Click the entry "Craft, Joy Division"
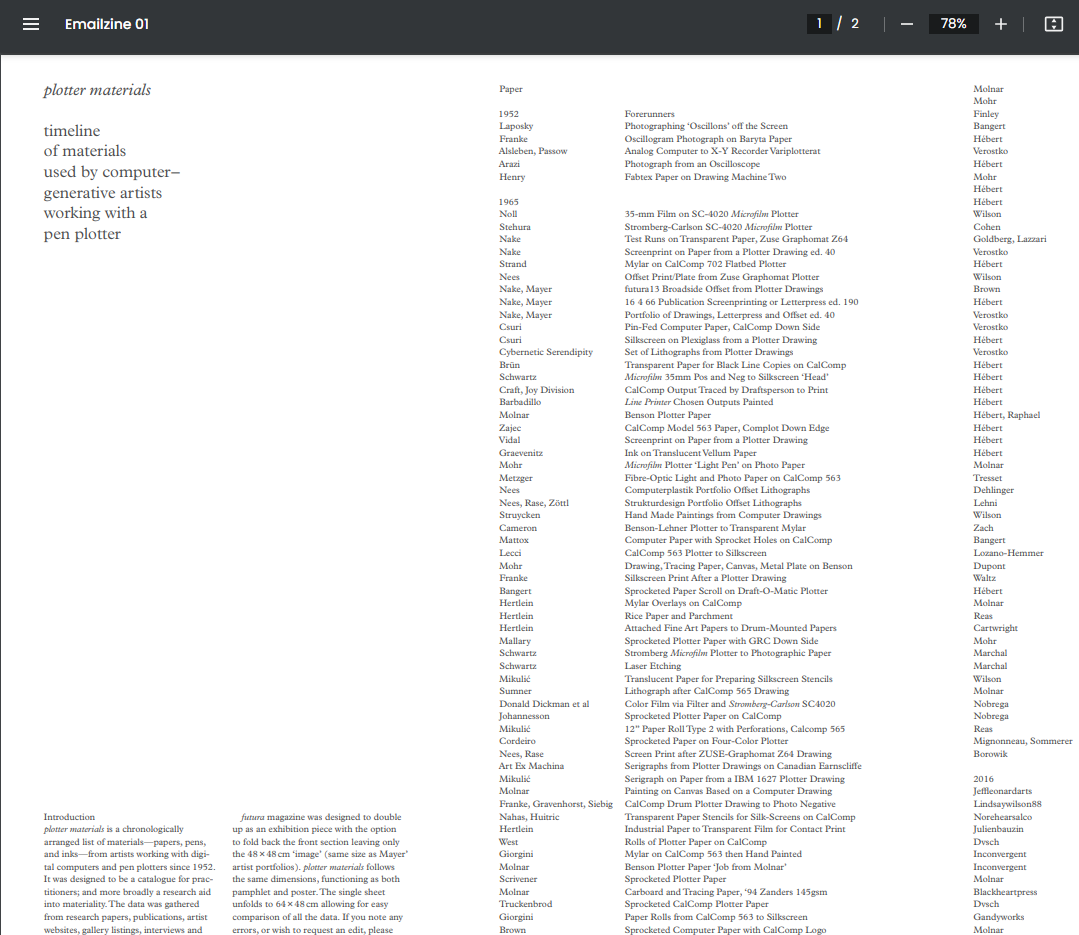The height and width of the screenshot is (935, 1079). coord(537,390)
